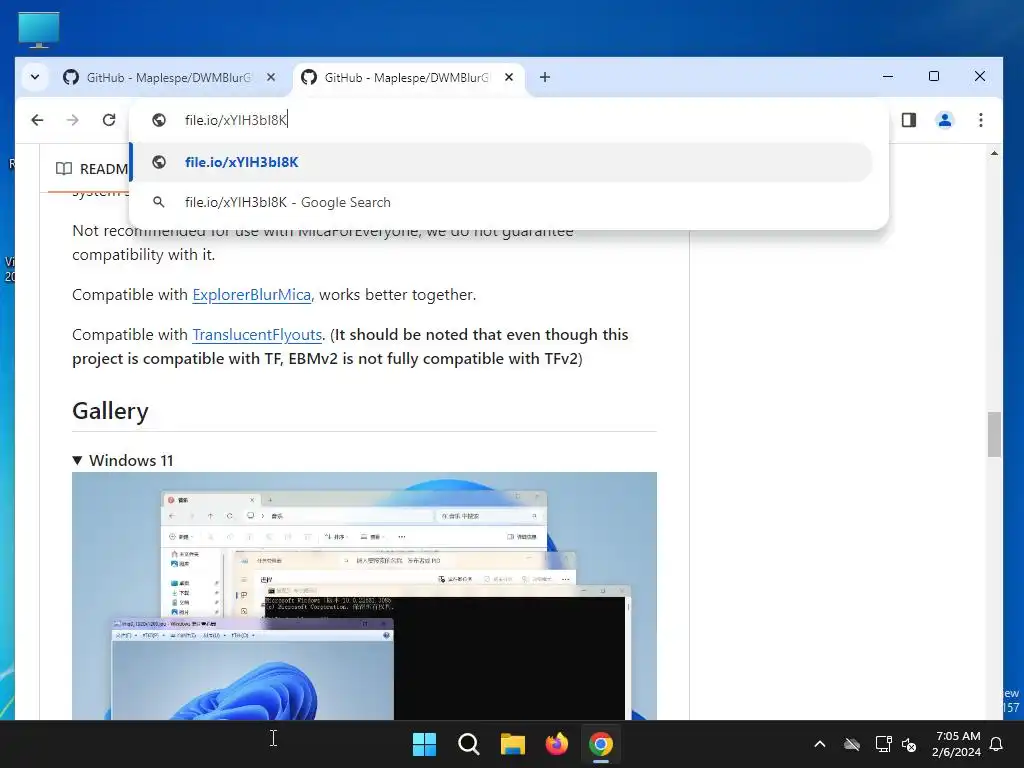
Task: Open the network tray icon
Action: (883, 744)
